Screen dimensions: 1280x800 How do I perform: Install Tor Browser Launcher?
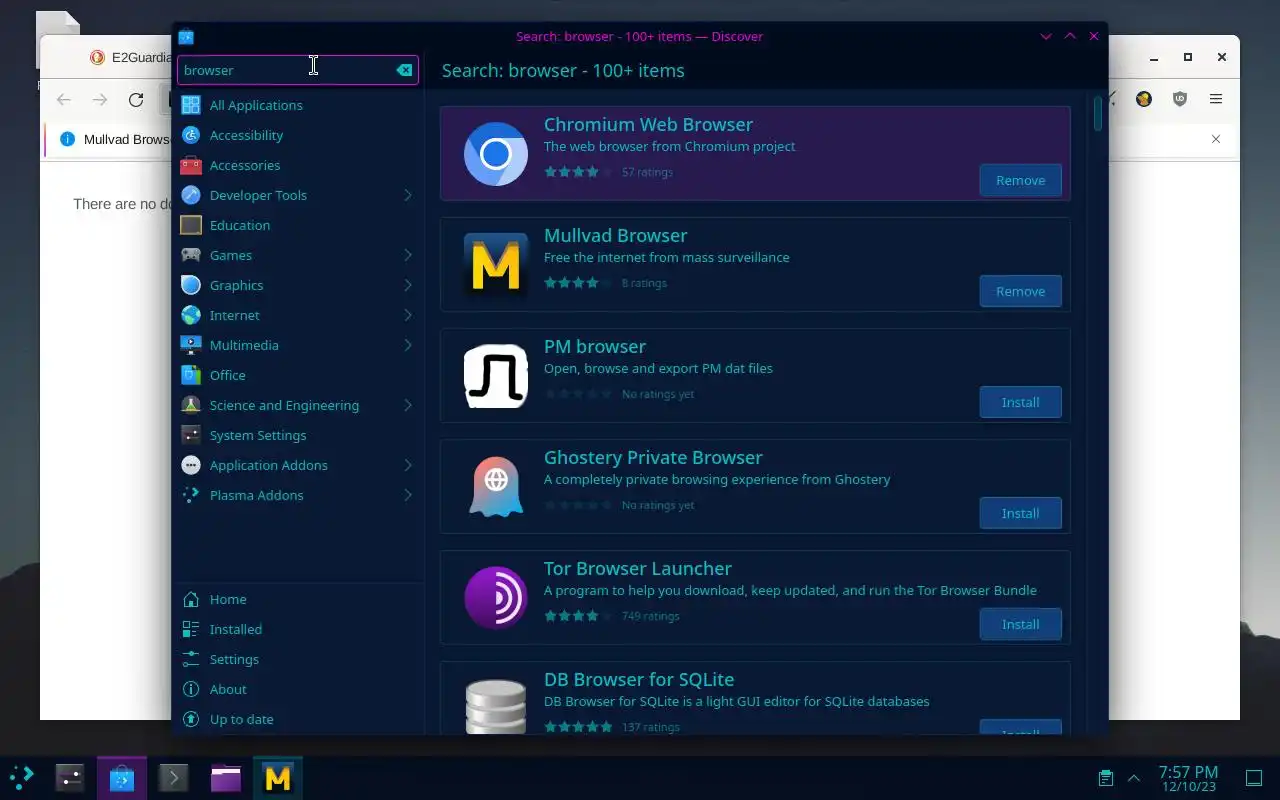(x=1020, y=624)
